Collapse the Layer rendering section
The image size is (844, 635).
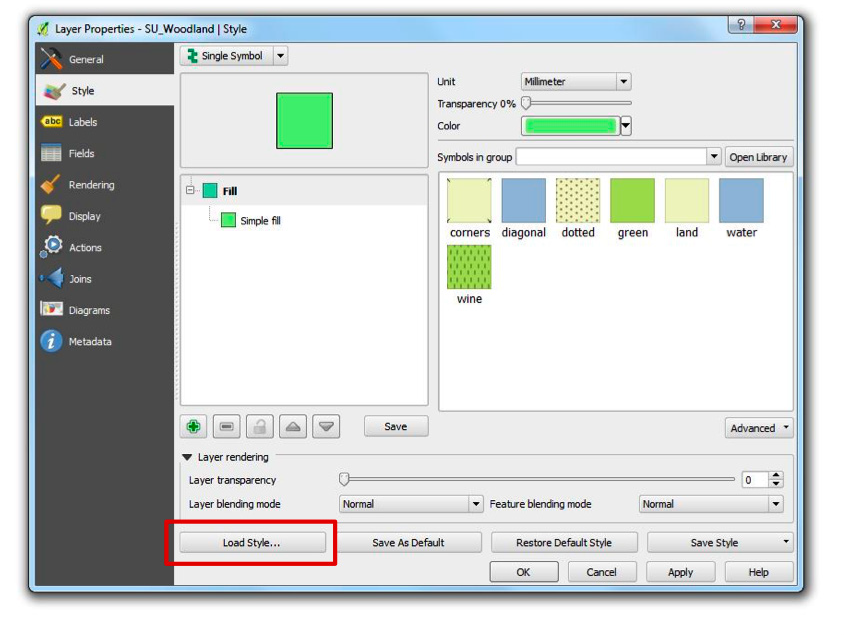point(189,457)
